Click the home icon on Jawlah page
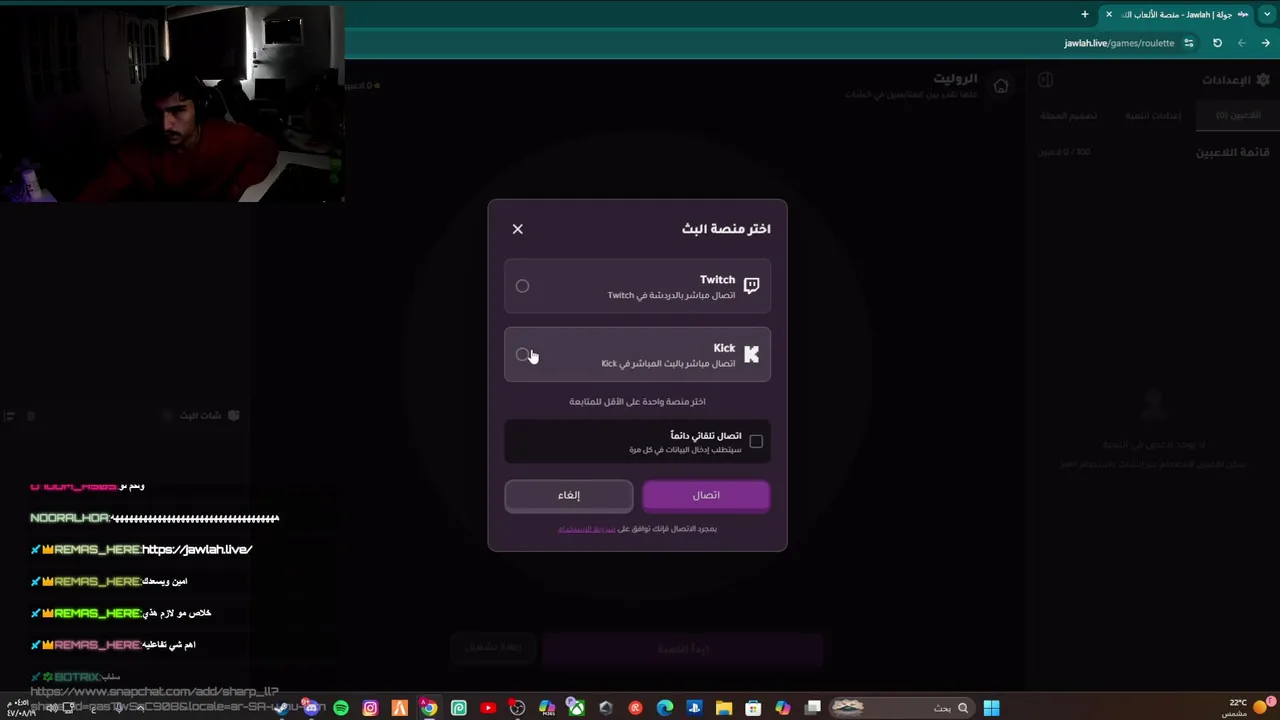Viewport: 1280px width, 720px height. tap(1001, 86)
